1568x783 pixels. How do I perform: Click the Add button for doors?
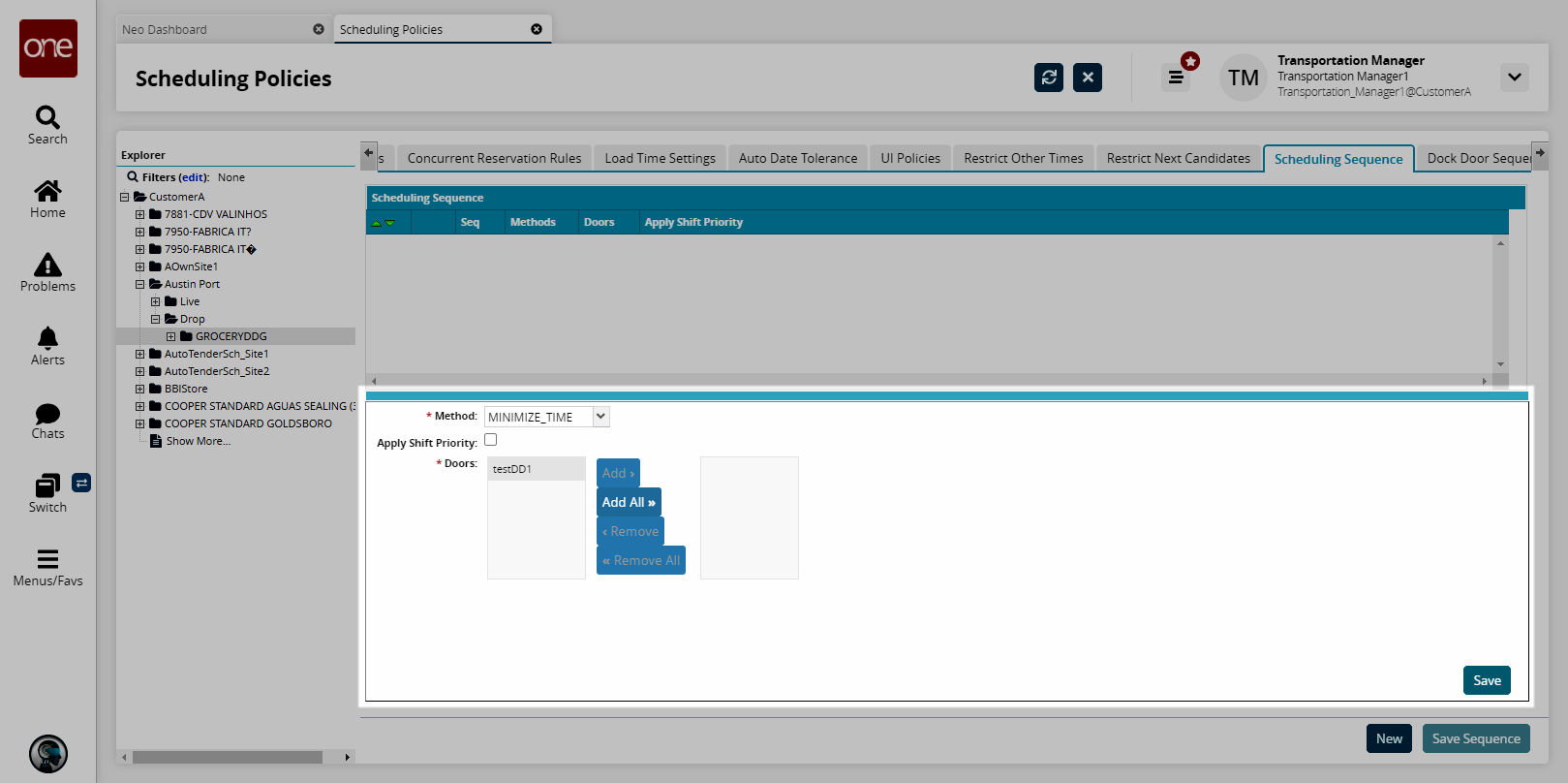tap(618, 473)
